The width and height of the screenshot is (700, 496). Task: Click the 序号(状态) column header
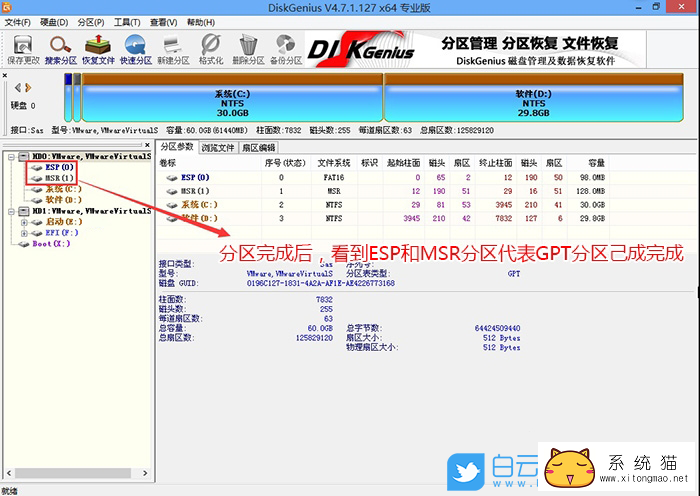pos(285,163)
